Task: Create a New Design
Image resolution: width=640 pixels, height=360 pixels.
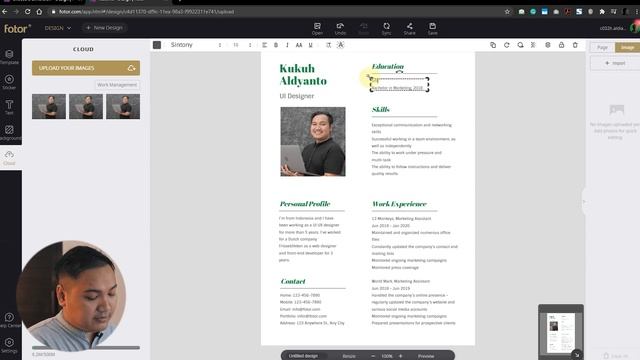Action: click(x=104, y=28)
